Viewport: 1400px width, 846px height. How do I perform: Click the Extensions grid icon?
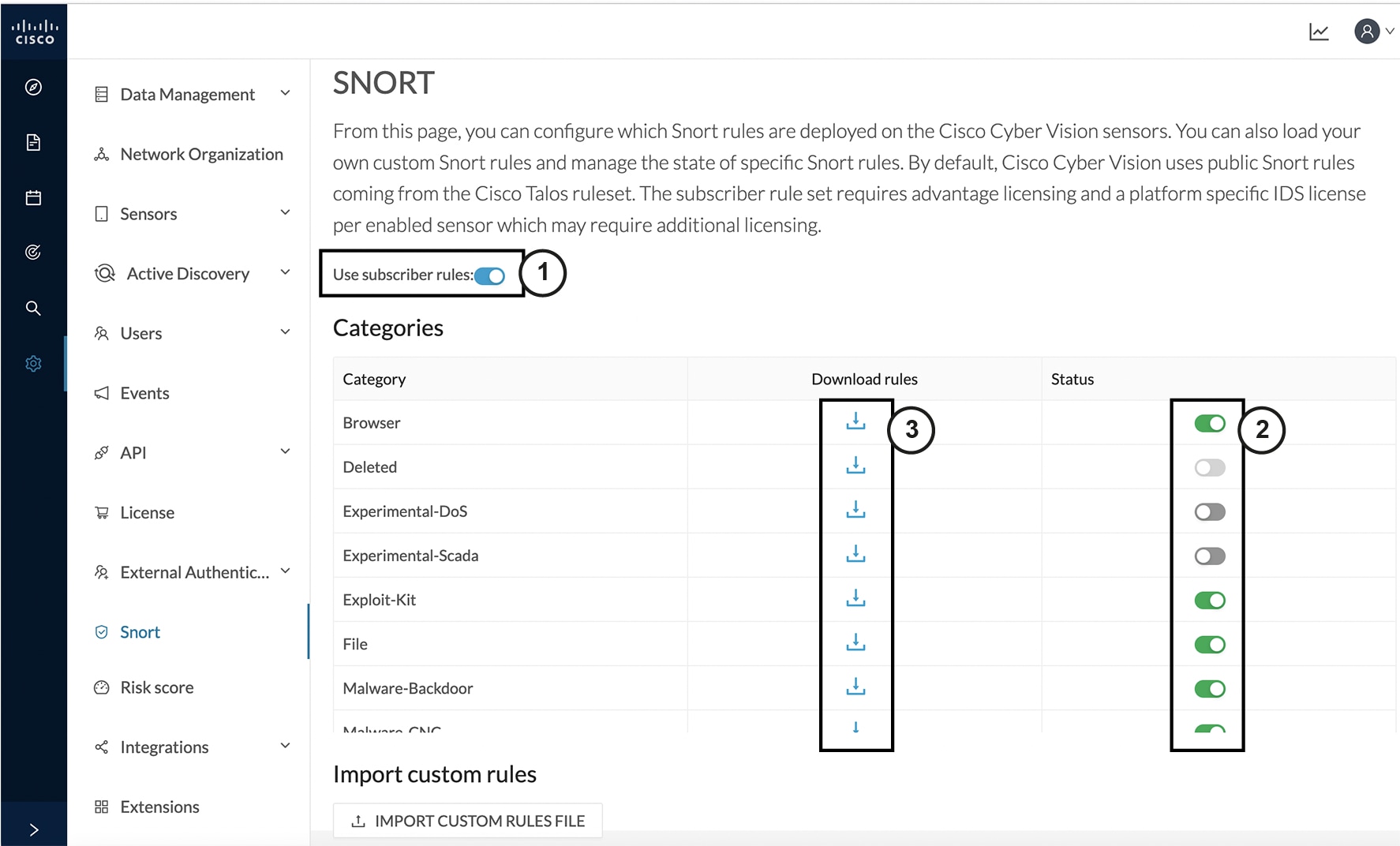101,807
